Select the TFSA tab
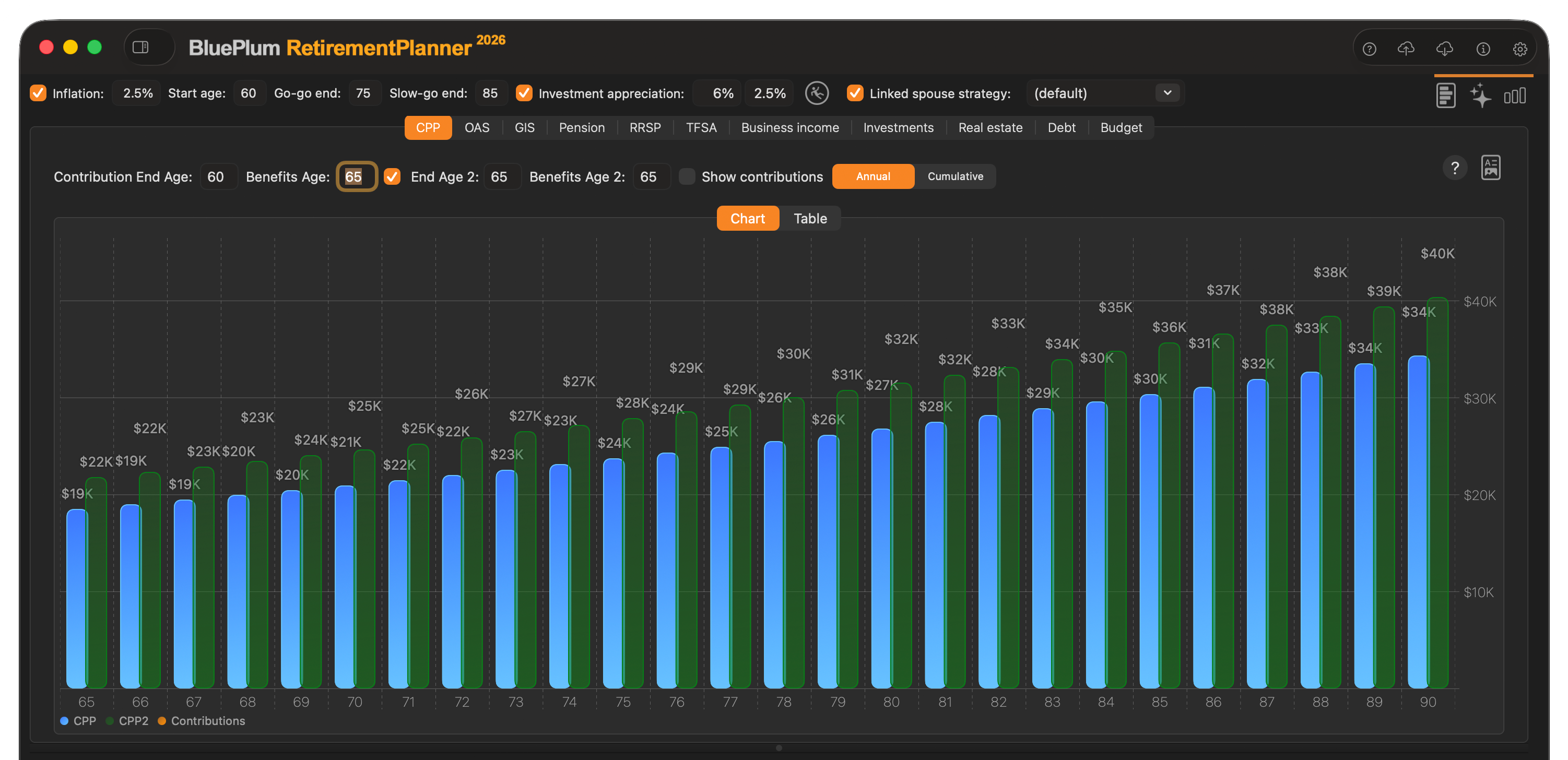This screenshot has height=760, width=1568. point(701,128)
